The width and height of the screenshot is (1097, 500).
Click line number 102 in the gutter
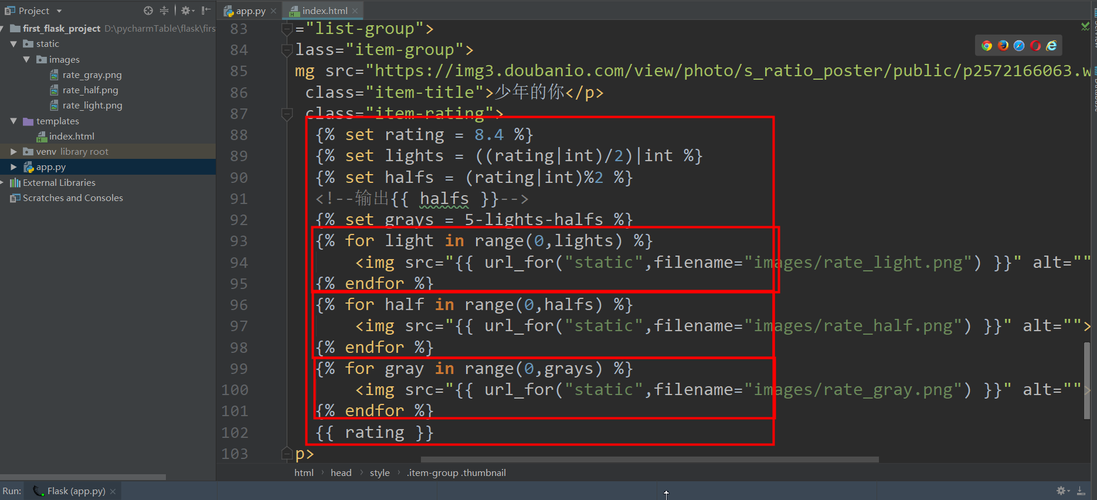[x=234, y=433]
